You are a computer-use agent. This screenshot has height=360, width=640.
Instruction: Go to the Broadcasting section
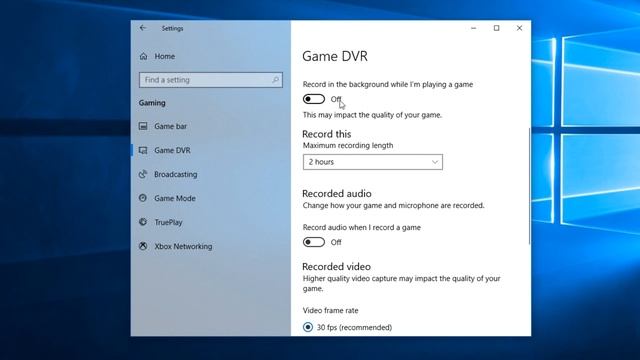pyautogui.click(x=176, y=174)
